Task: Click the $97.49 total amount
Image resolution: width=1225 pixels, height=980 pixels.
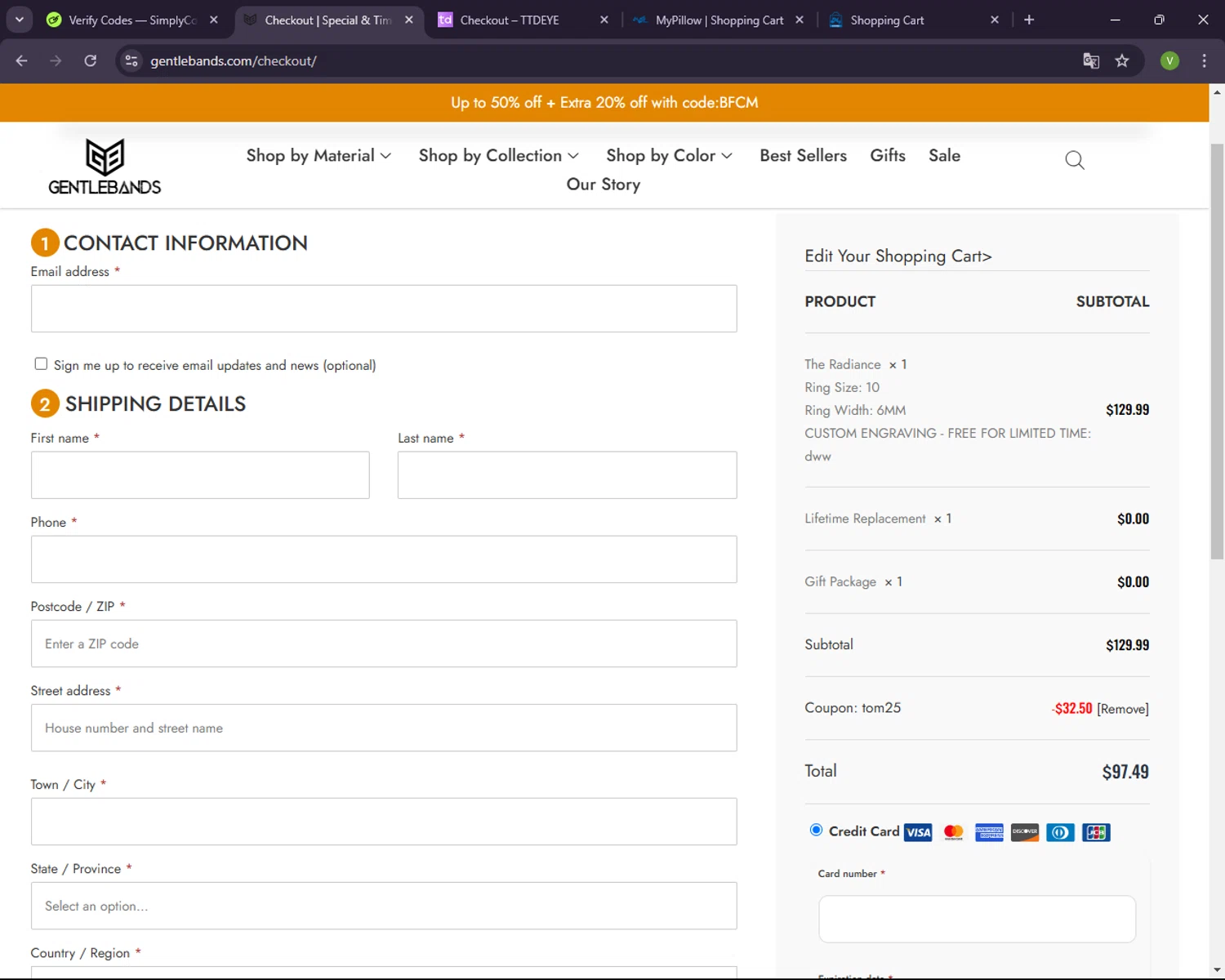Action: (1125, 772)
